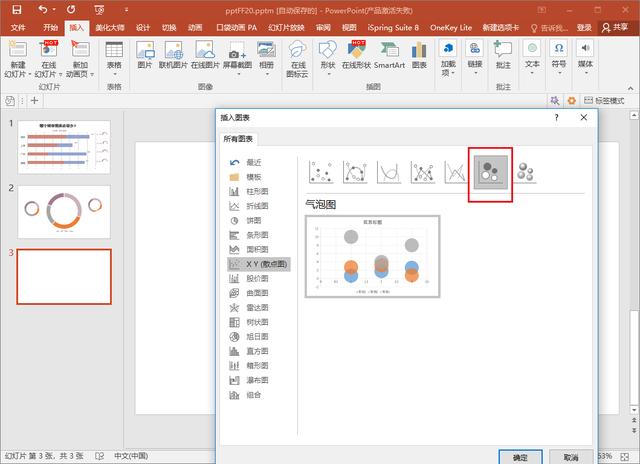Select 雷达图 (Radar) chart type in list

coord(257,307)
